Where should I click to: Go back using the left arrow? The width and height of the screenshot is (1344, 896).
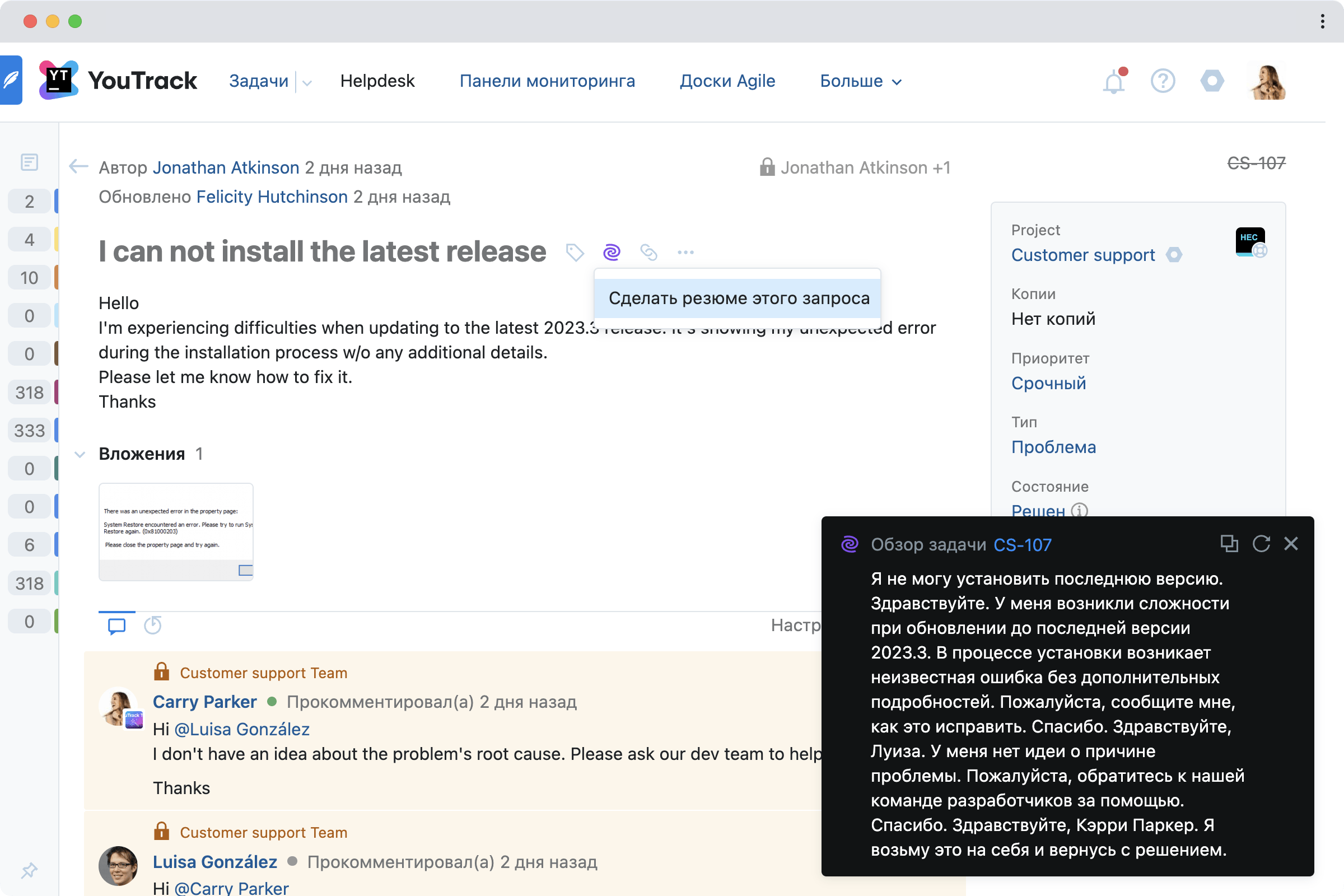(78, 167)
